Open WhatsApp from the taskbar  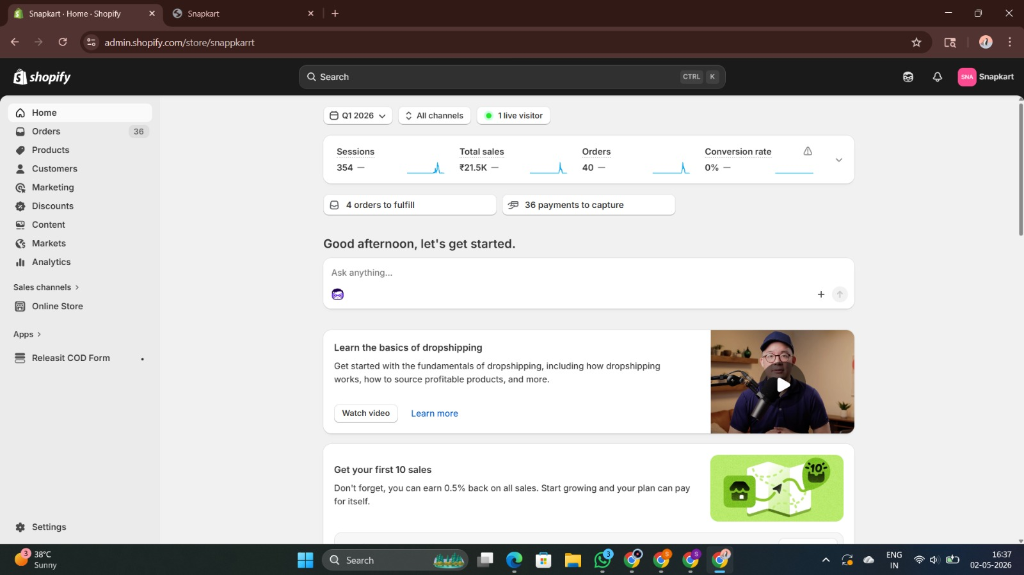[603, 559]
